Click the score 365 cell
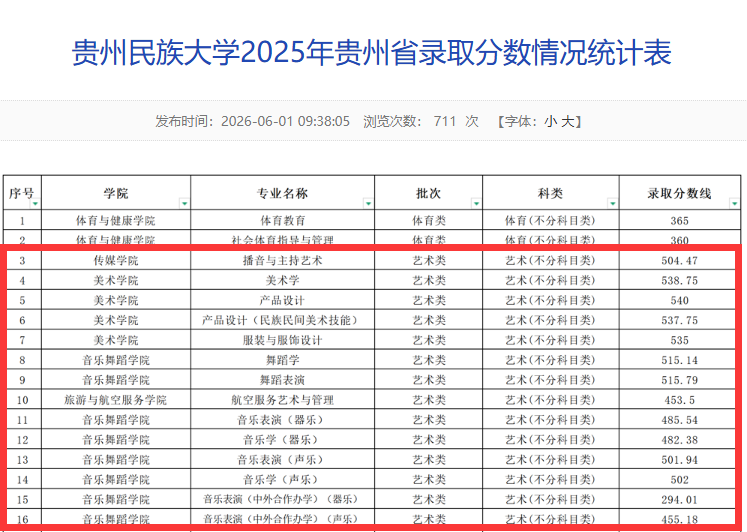This screenshot has width=747, height=532. click(x=680, y=221)
